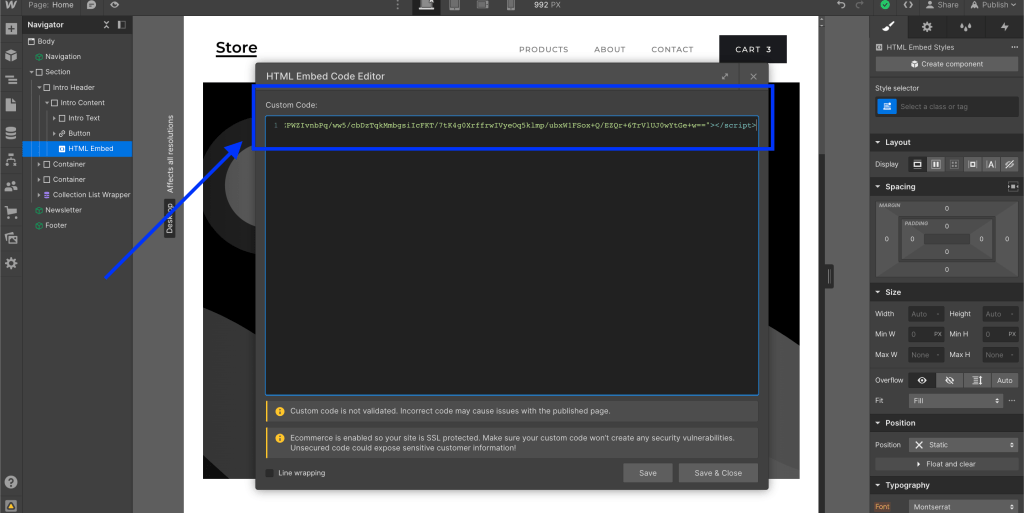Viewport: 1024px width, 513px height.
Task: Click the Webflow W logo menu
Action: click(x=11, y=5)
